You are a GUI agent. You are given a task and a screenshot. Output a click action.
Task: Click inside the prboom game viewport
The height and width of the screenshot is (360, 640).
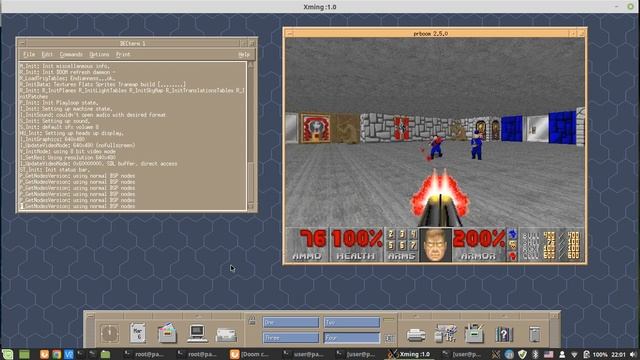click(x=435, y=133)
